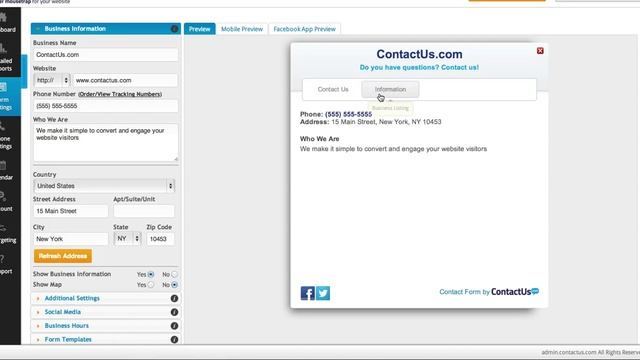Set Show Map to No
The width and height of the screenshot is (640, 360).
click(x=174, y=284)
